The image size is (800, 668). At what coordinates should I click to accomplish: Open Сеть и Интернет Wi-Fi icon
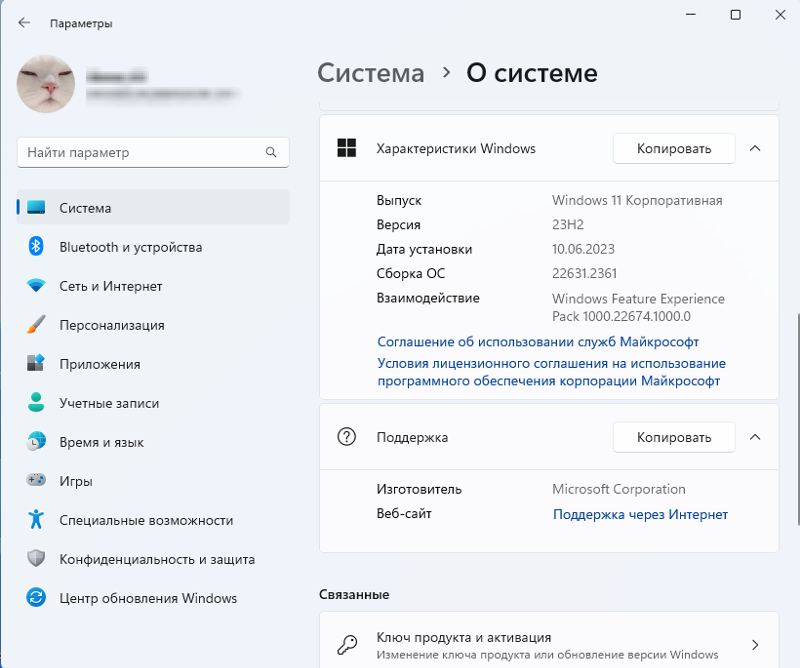(x=36, y=285)
